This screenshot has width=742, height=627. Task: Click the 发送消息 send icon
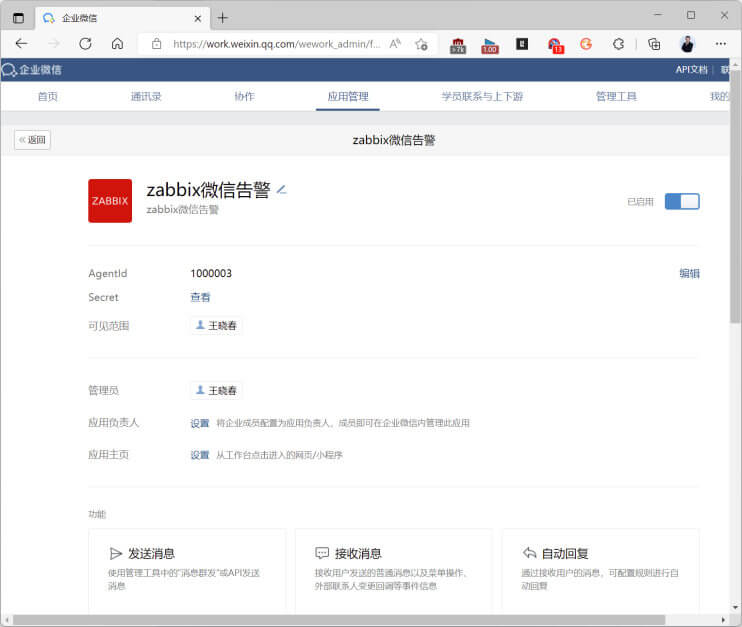coord(115,553)
